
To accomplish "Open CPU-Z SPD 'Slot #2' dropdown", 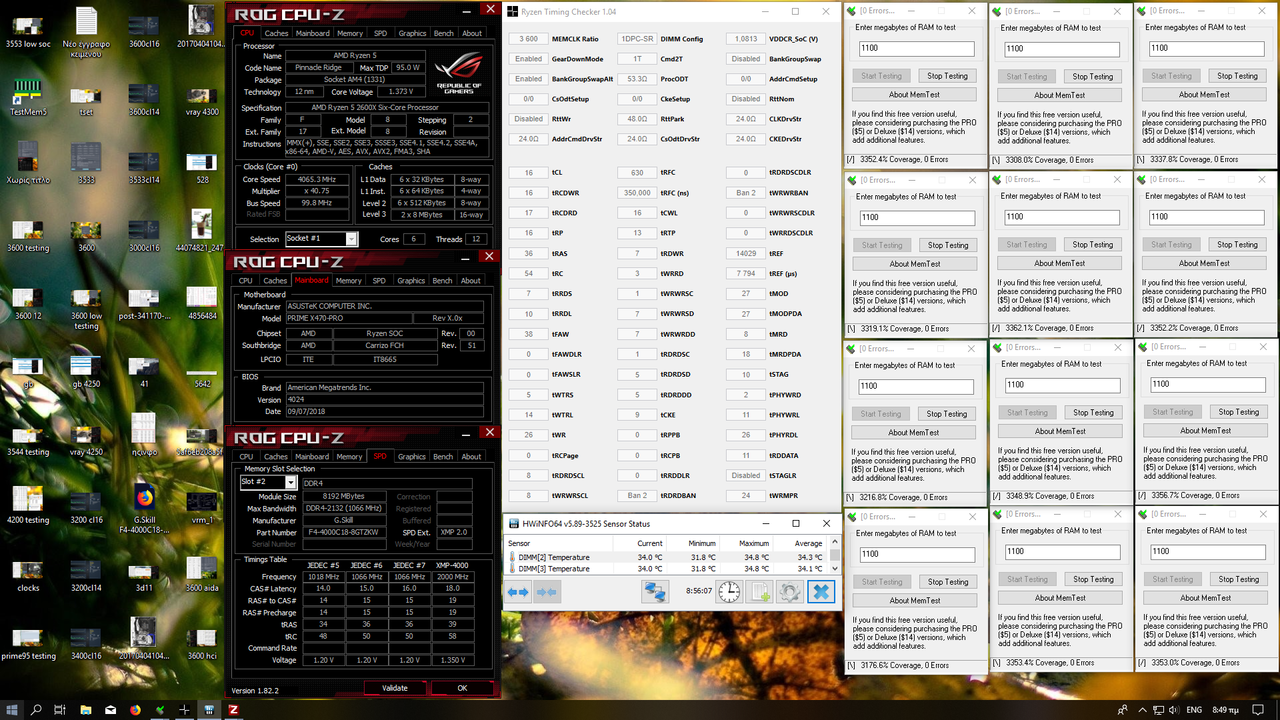I will click(291, 482).
